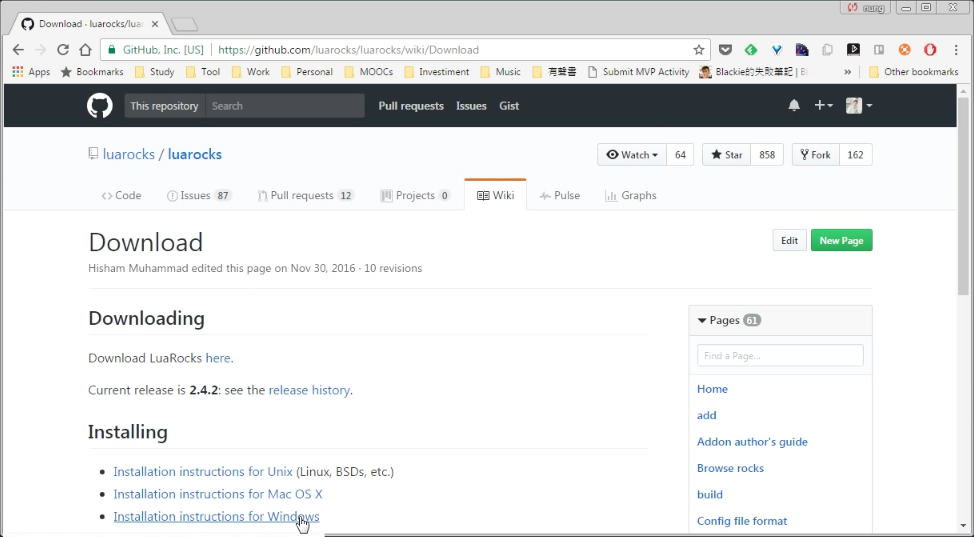Click the green New Page button

point(841,241)
